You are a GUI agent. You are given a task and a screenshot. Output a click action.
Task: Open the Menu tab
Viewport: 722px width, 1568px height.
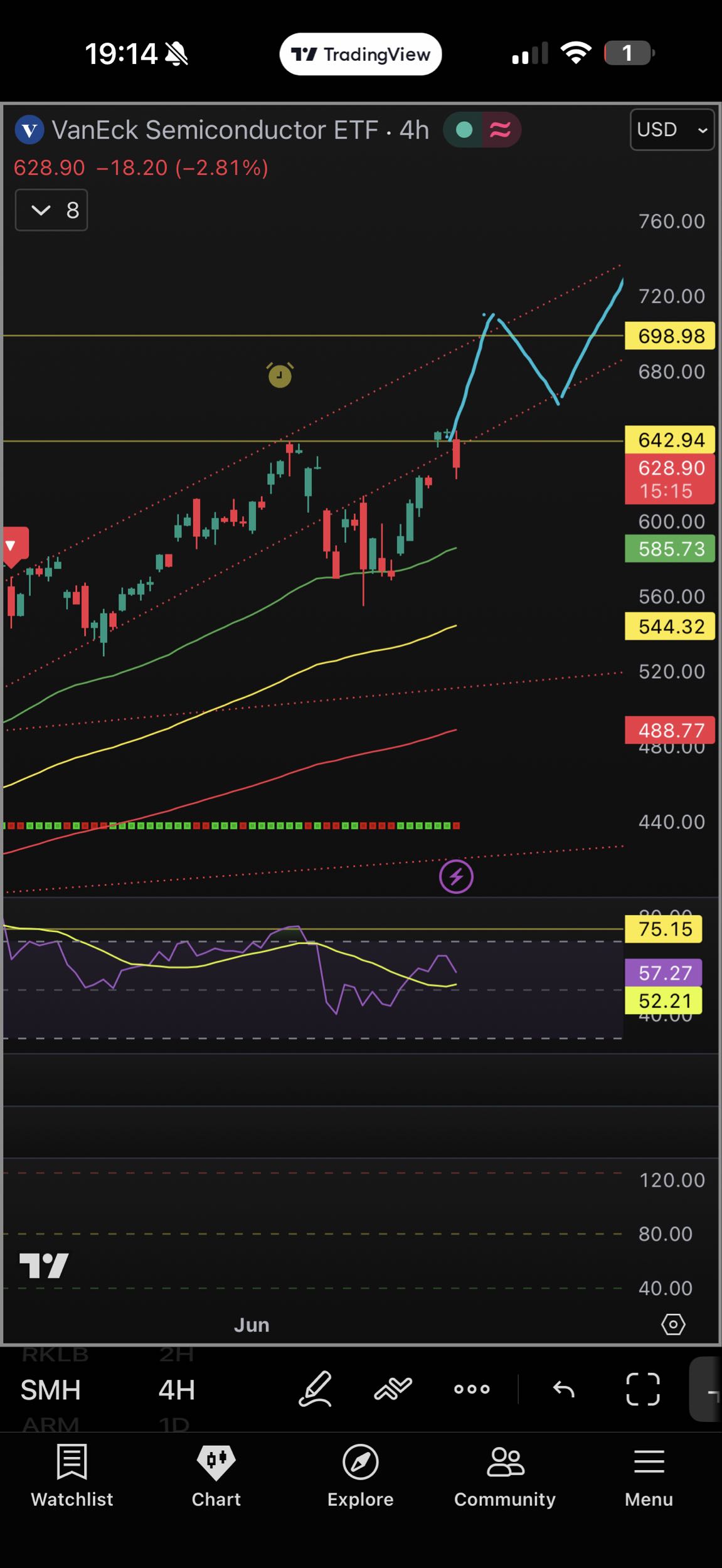click(x=649, y=1475)
